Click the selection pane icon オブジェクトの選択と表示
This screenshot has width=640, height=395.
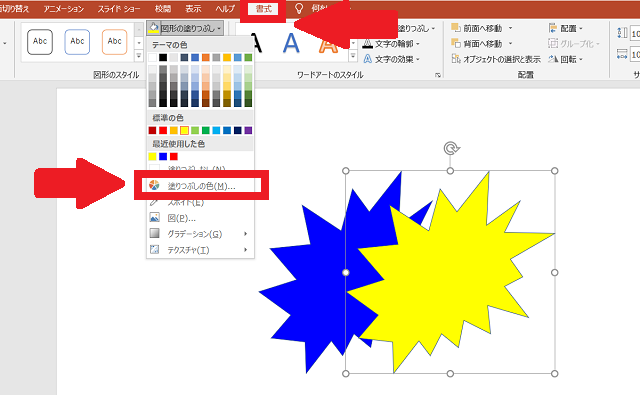coord(456,59)
